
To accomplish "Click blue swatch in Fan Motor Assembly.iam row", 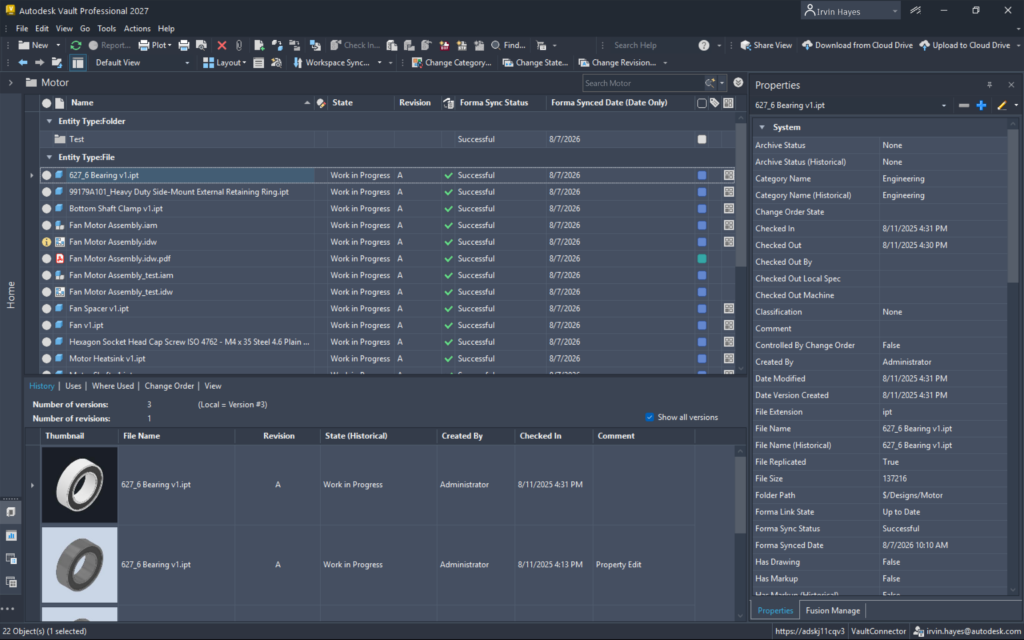I will tap(701, 225).
